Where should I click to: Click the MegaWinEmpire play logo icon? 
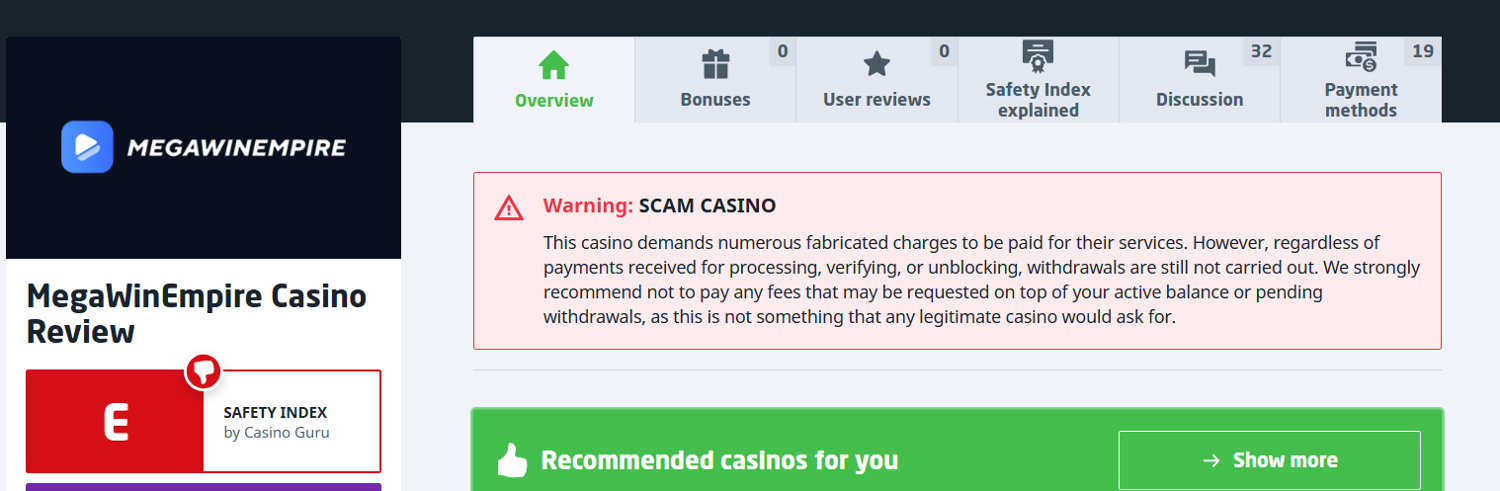87,148
